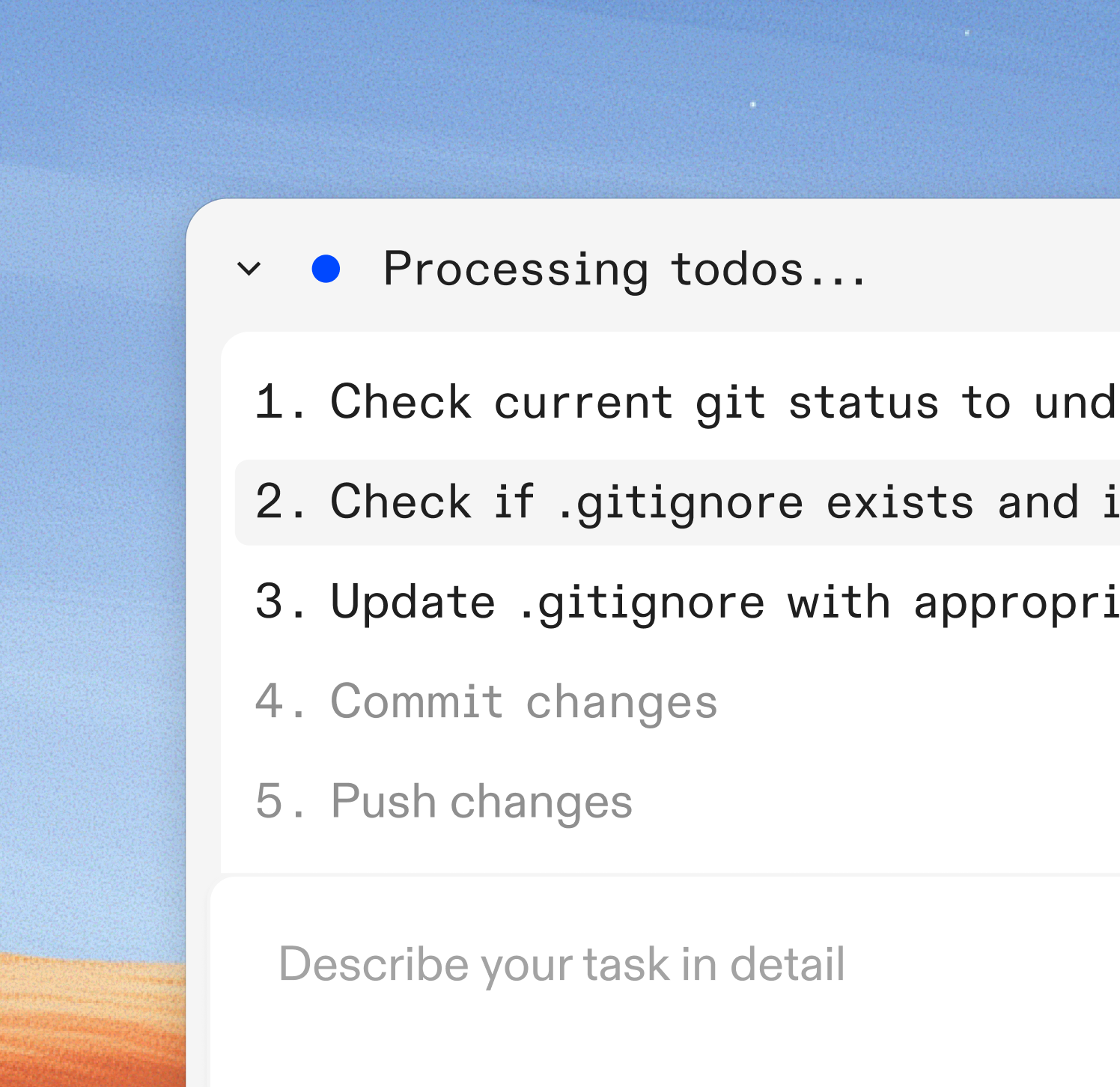This screenshot has height=1087, width=1120.
Task: Click the number "3." list marker
Action: pos(280,602)
